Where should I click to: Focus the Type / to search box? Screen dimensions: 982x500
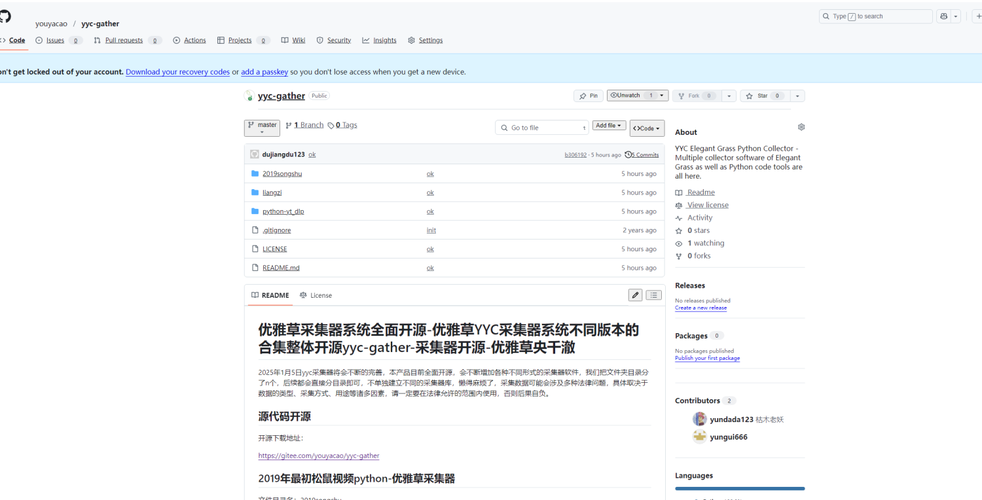point(876,16)
